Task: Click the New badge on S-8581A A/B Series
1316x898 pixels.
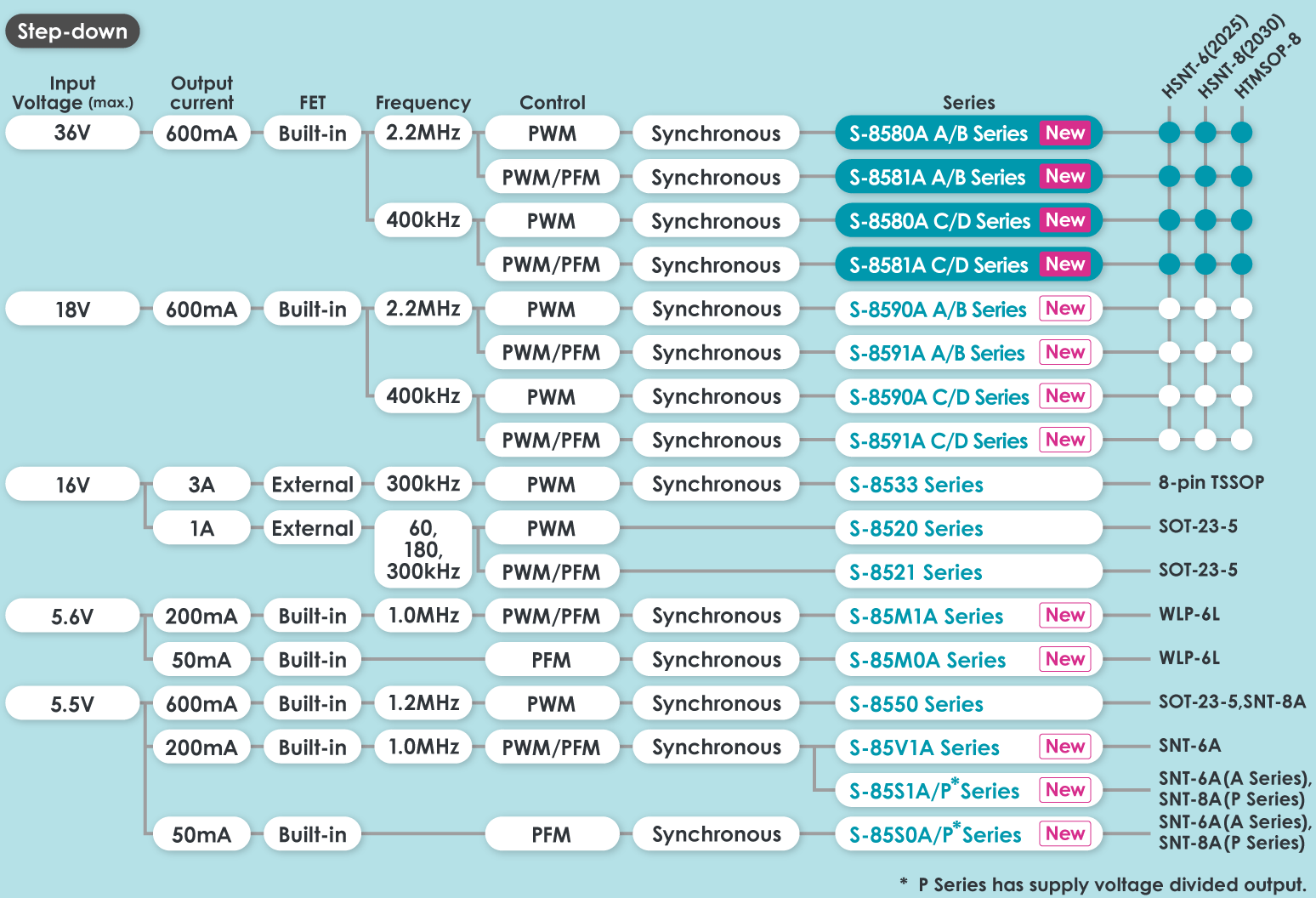Action: tap(1065, 177)
